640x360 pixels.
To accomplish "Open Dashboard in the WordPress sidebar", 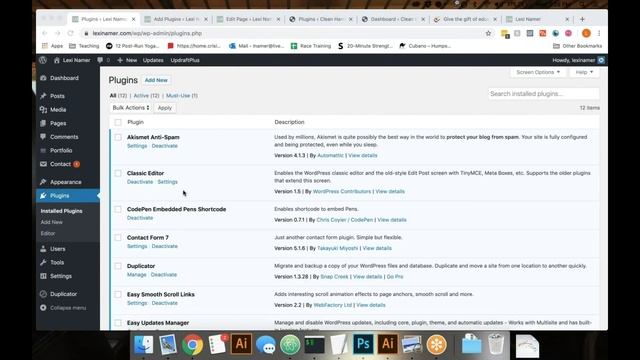I will pyautogui.click(x=64, y=78).
